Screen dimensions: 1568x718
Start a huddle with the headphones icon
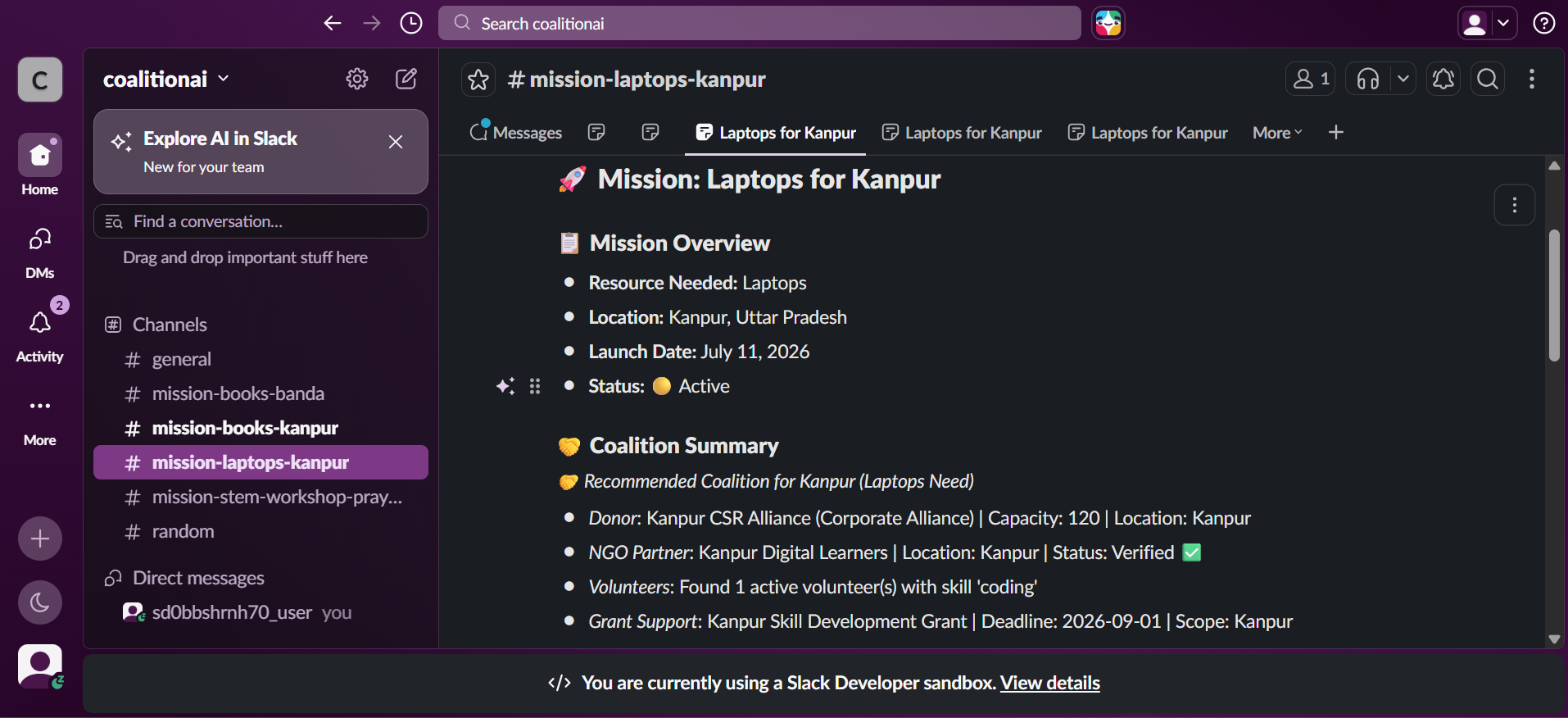click(1368, 79)
